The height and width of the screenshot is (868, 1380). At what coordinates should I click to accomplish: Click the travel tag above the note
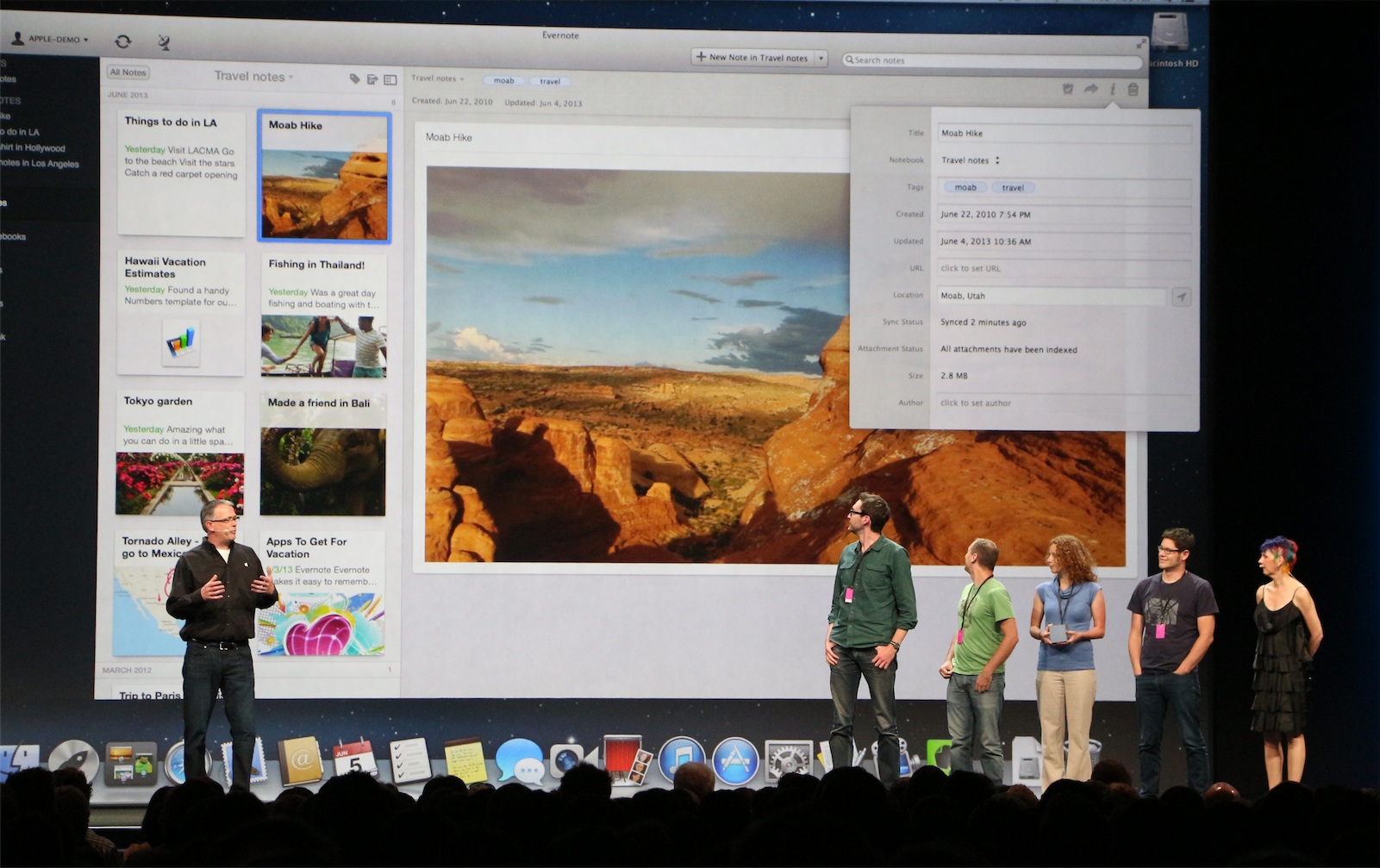point(550,82)
